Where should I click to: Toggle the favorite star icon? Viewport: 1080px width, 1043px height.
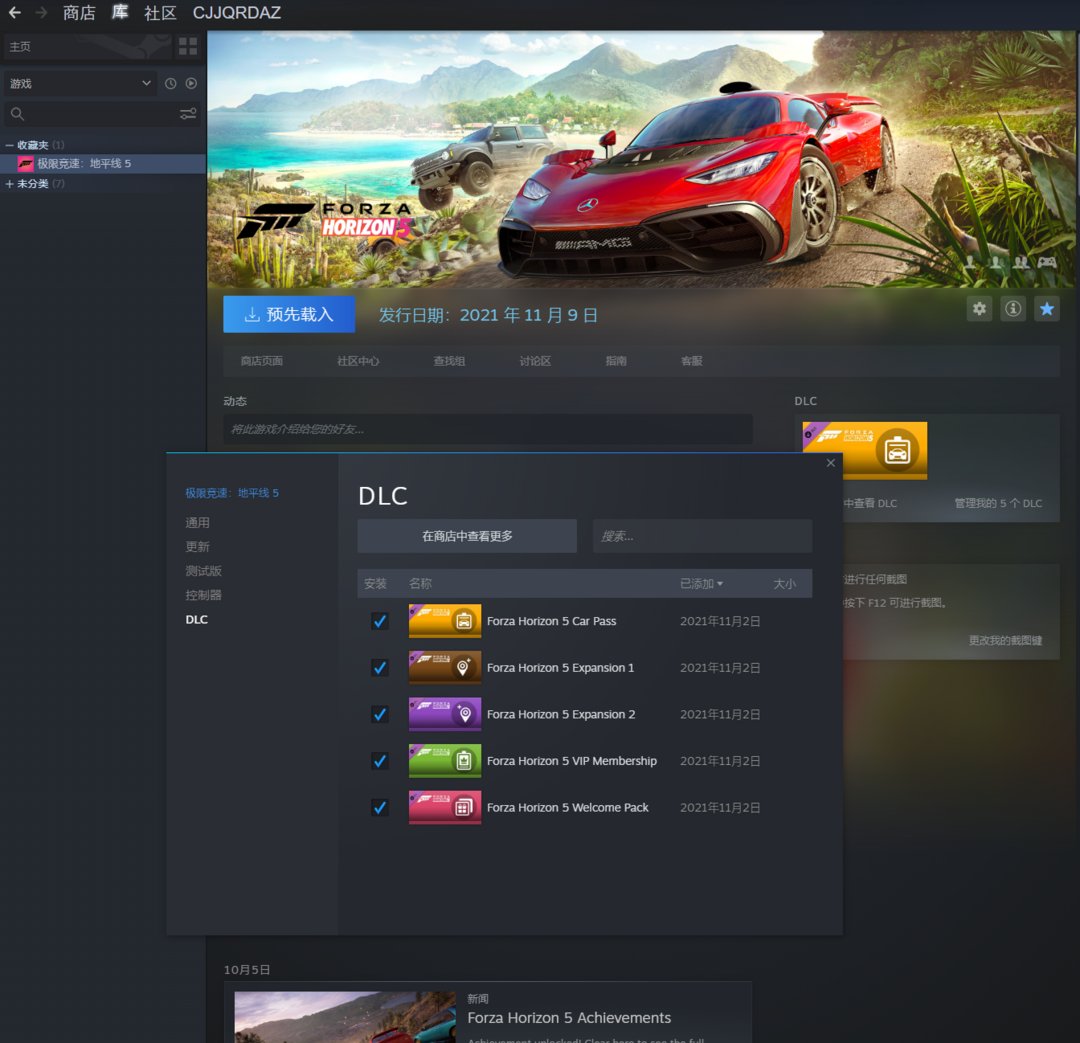[x=1046, y=309]
